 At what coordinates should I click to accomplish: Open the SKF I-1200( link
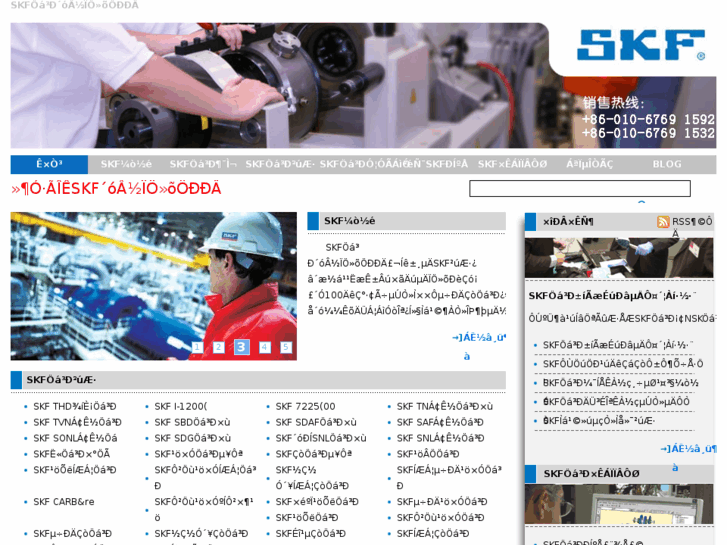point(181,407)
